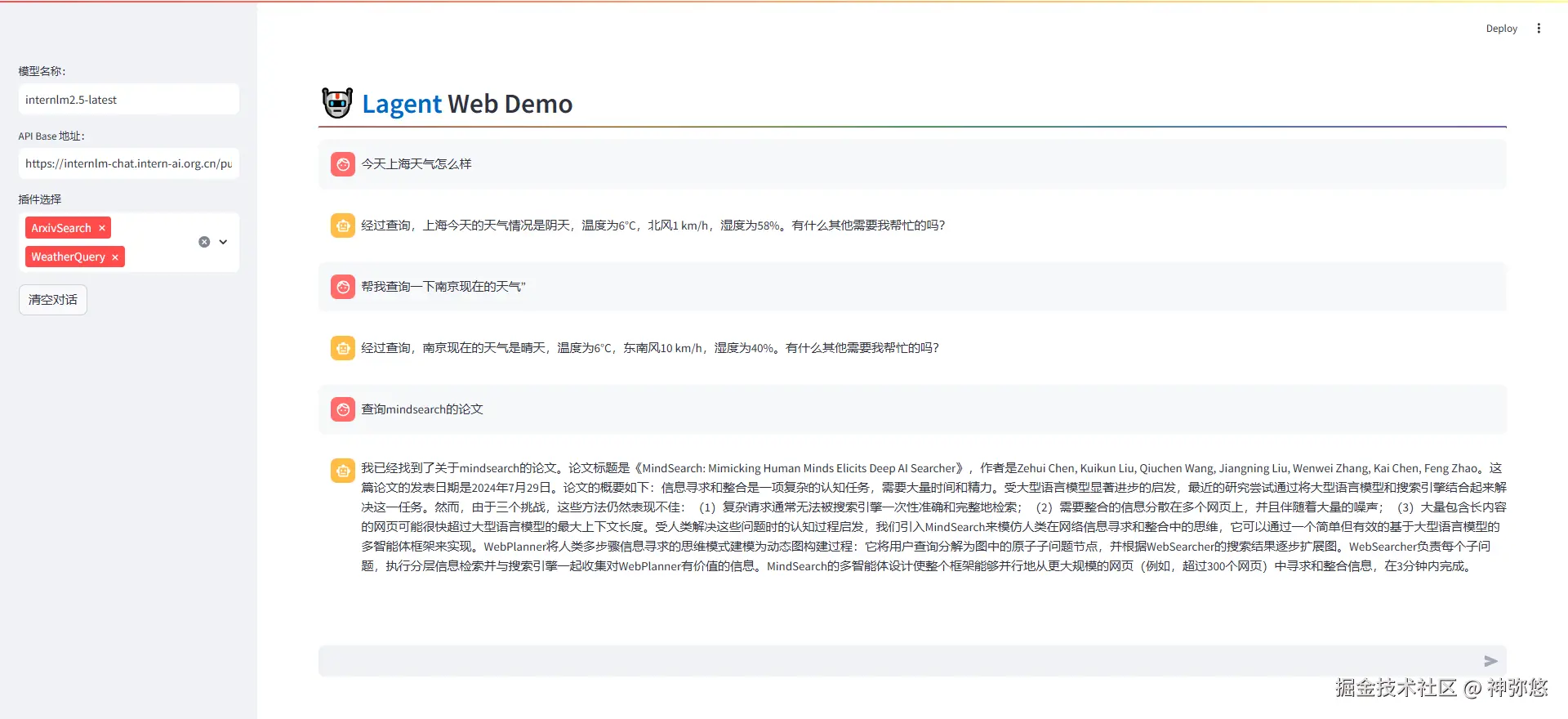Click the Web Demo heading text
The image size is (1568, 719).
[510, 104]
